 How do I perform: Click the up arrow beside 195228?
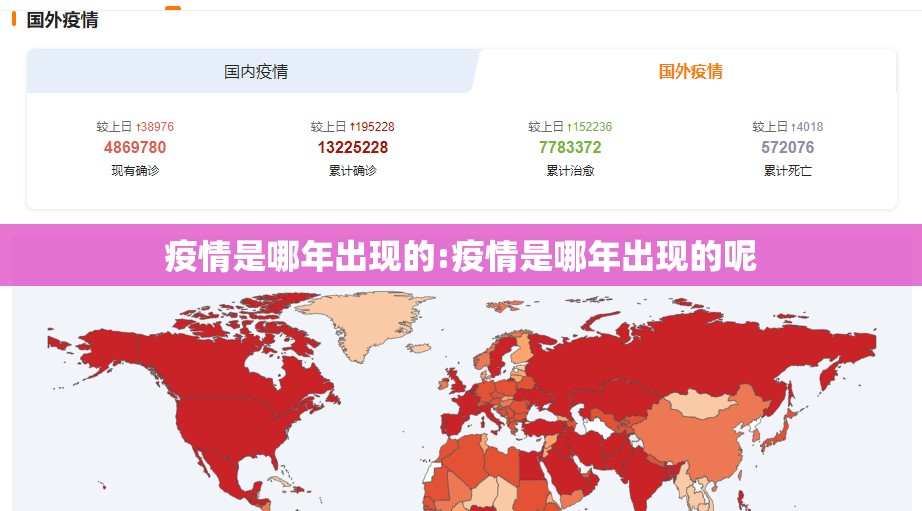(x=353, y=127)
